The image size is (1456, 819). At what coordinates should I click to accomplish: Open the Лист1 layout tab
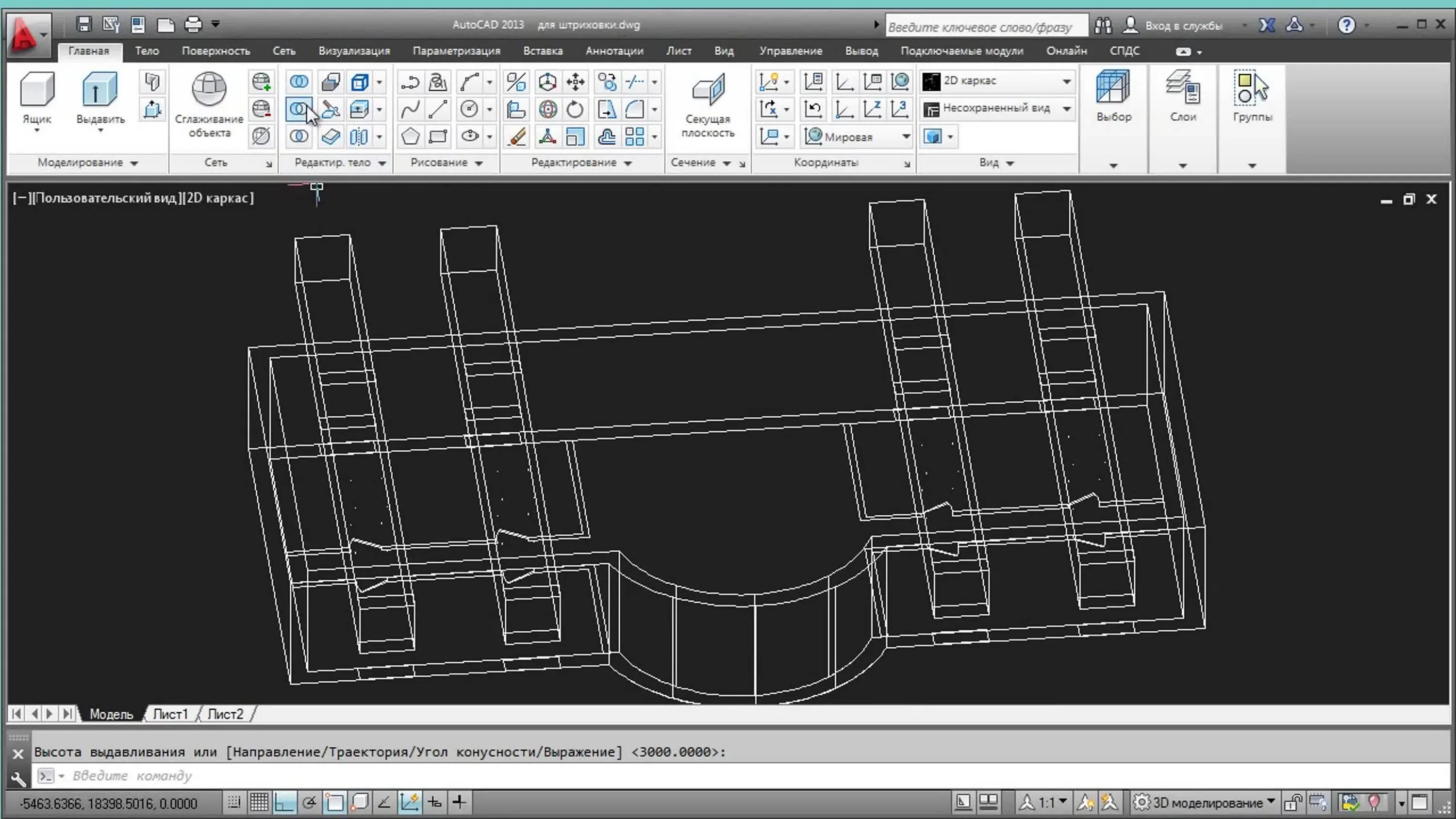(169, 714)
